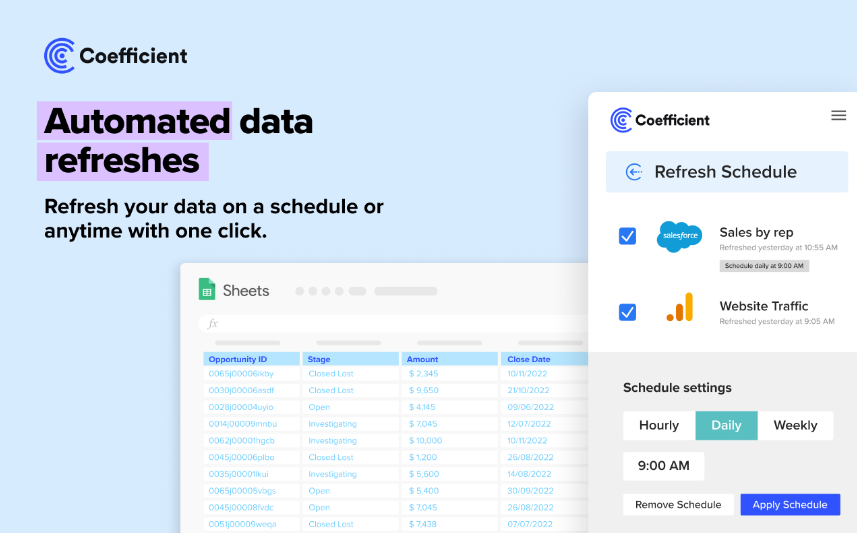Click the Opportunity ID column header
Image resolution: width=857 pixels, height=533 pixels.
click(x=251, y=359)
